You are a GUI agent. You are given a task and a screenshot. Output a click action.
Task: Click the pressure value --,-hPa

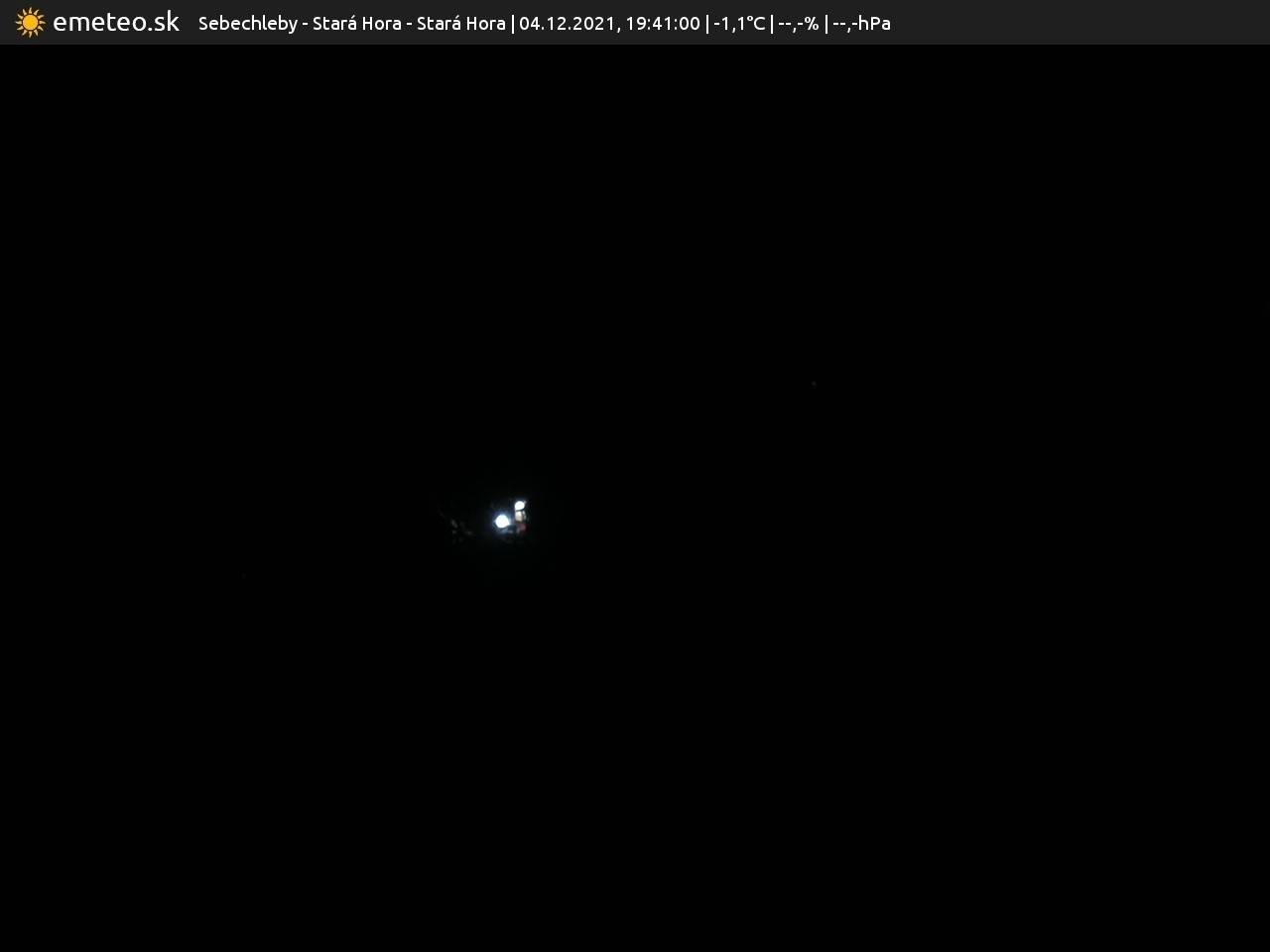(x=861, y=23)
